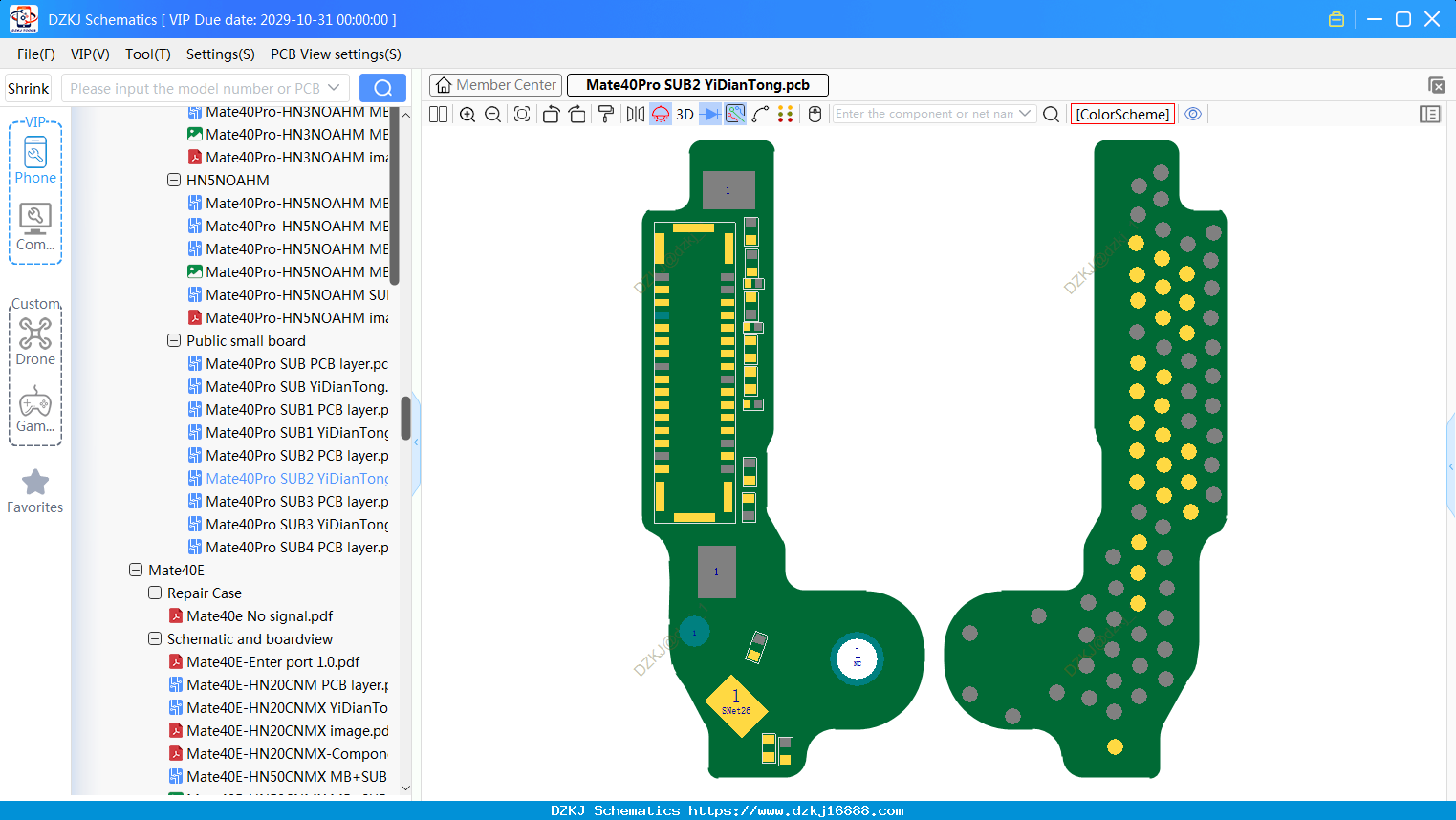This screenshot has height=820, width=1456.
Task: Open the Drone category in sidebar
Action: coord(35,342)
